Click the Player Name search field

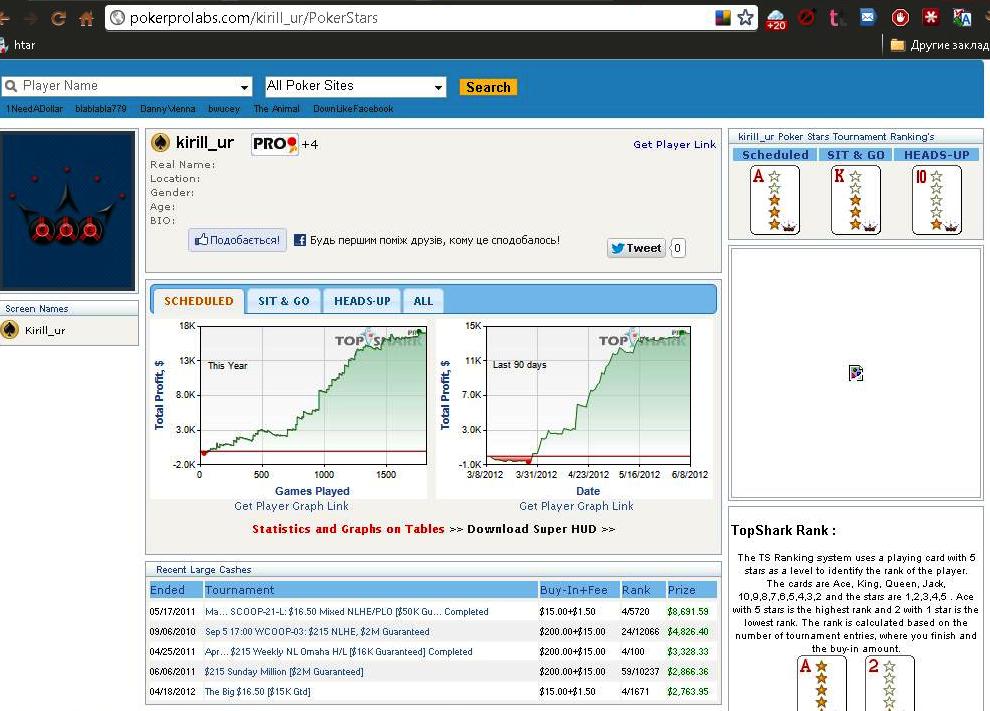[126, 86]
